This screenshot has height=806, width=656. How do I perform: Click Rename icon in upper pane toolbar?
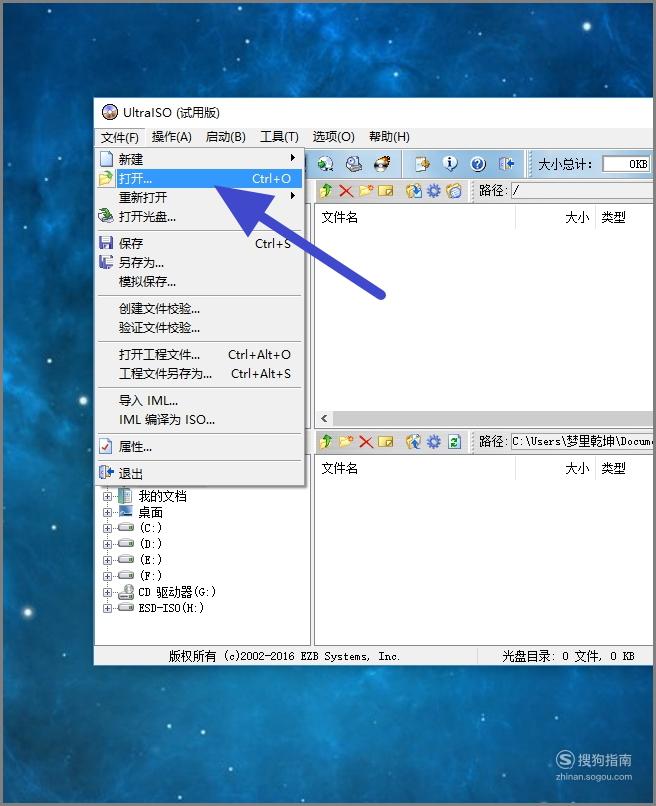coord(386,191)
